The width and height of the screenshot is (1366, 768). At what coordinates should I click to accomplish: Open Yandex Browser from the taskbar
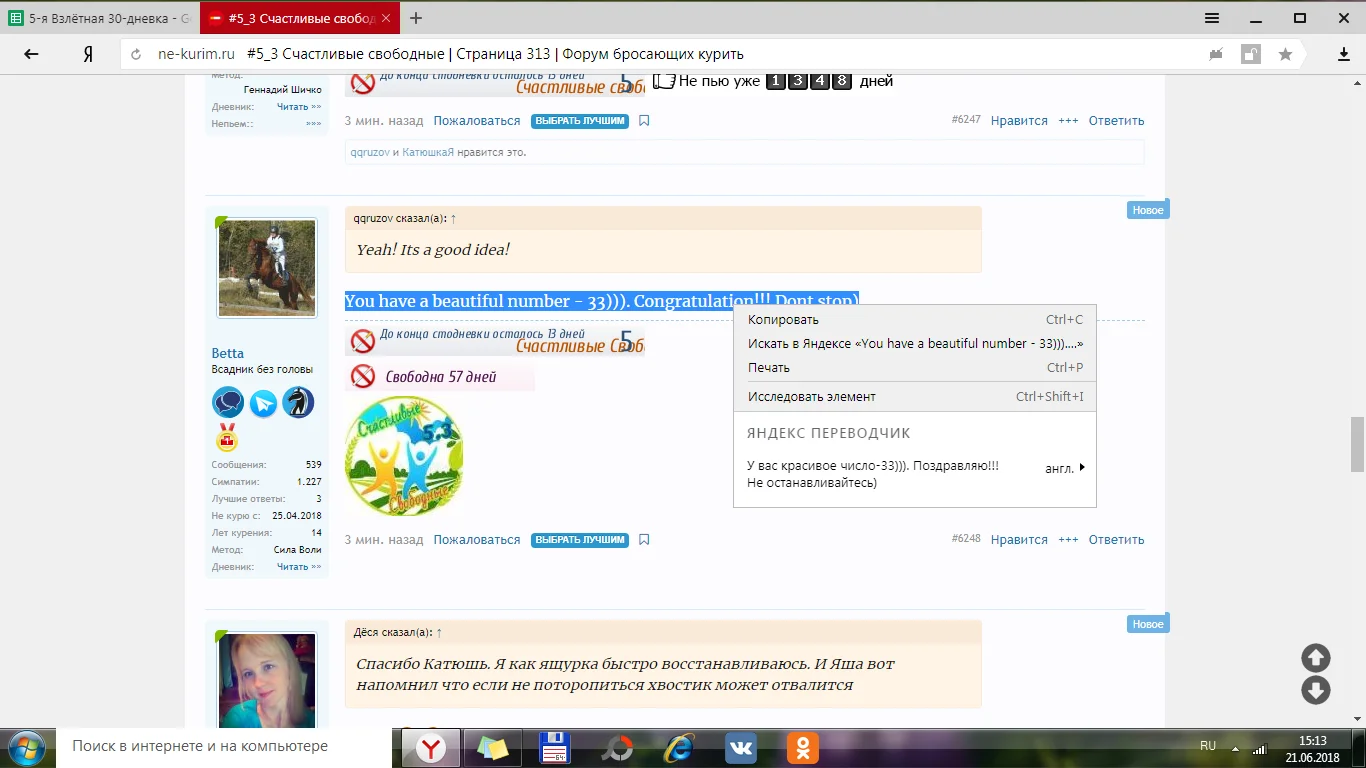431,747
